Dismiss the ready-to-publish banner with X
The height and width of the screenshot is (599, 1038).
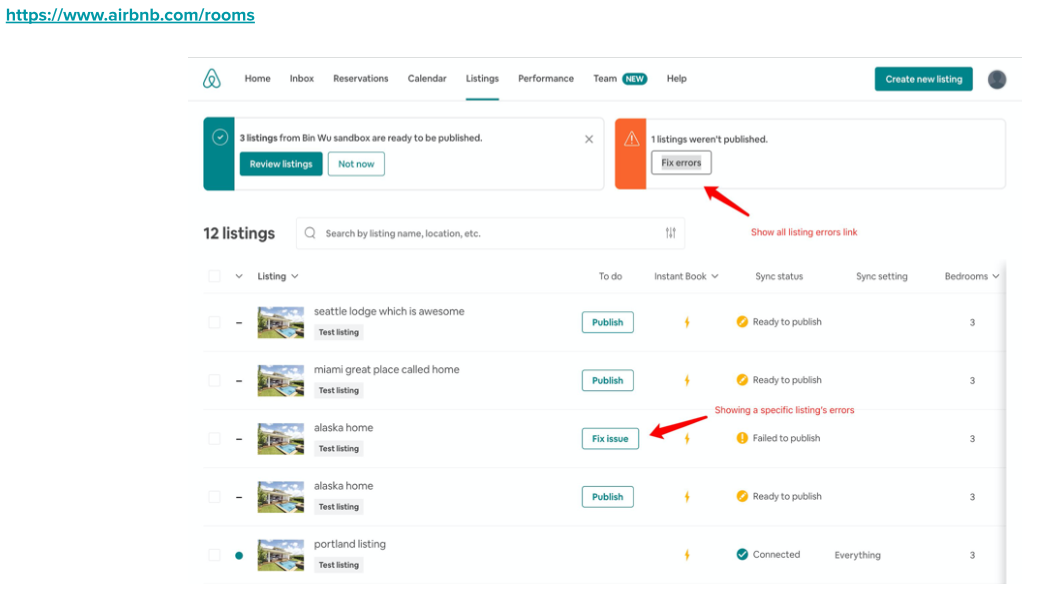[589, 139]
